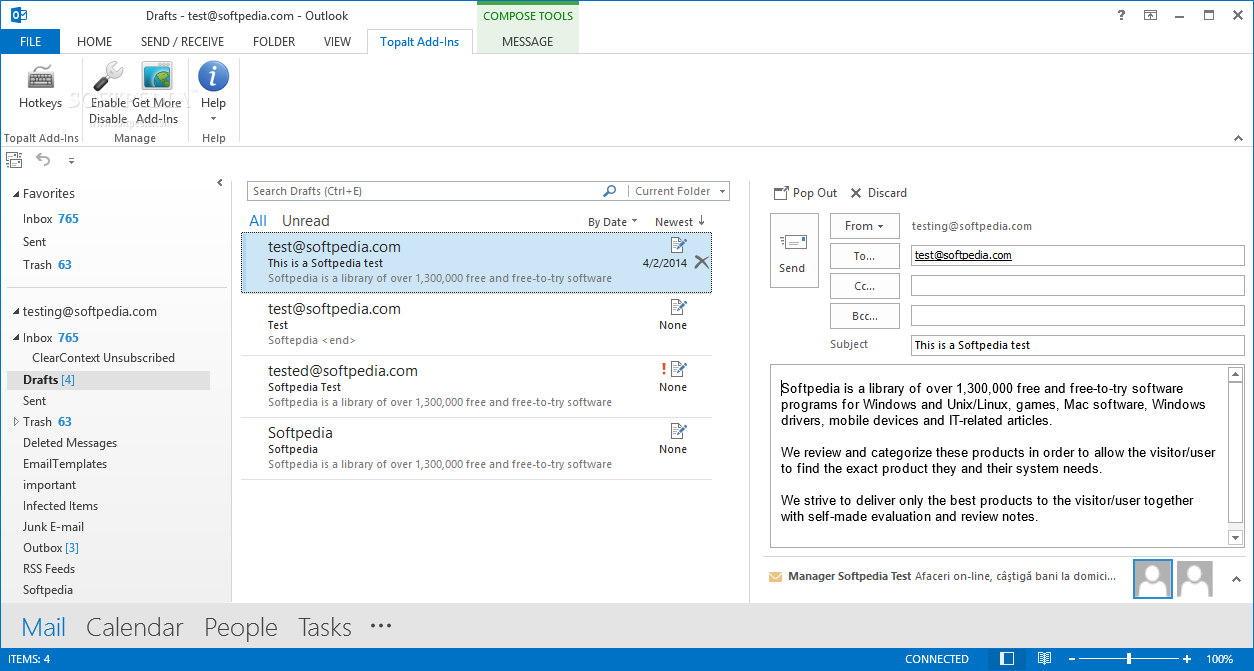Select the first contact photo placeholder

tap(1152, 578)
